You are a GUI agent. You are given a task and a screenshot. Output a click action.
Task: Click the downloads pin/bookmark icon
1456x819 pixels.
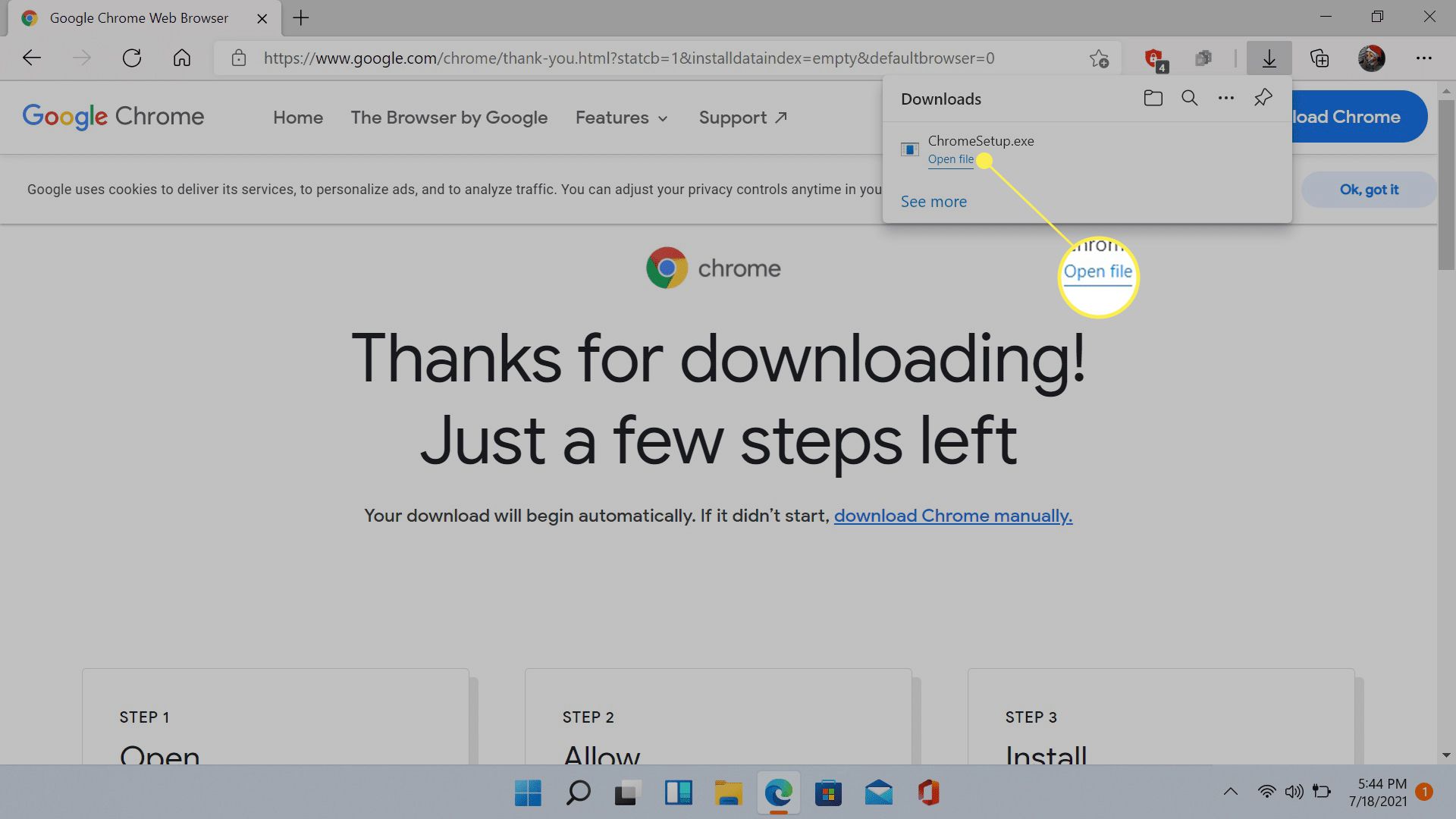[1263, 98]
